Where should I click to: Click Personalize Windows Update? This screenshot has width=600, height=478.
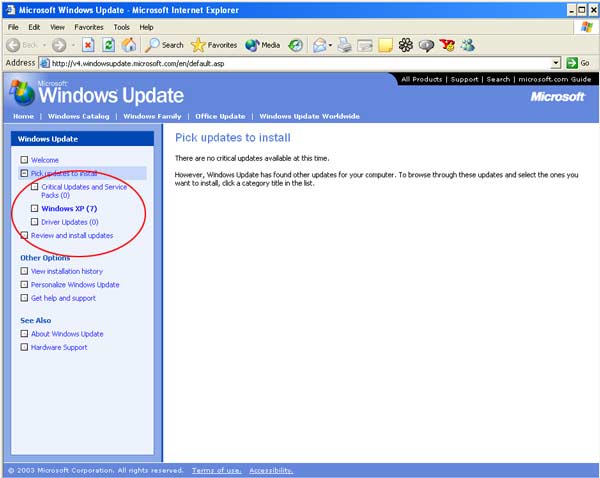75,284
